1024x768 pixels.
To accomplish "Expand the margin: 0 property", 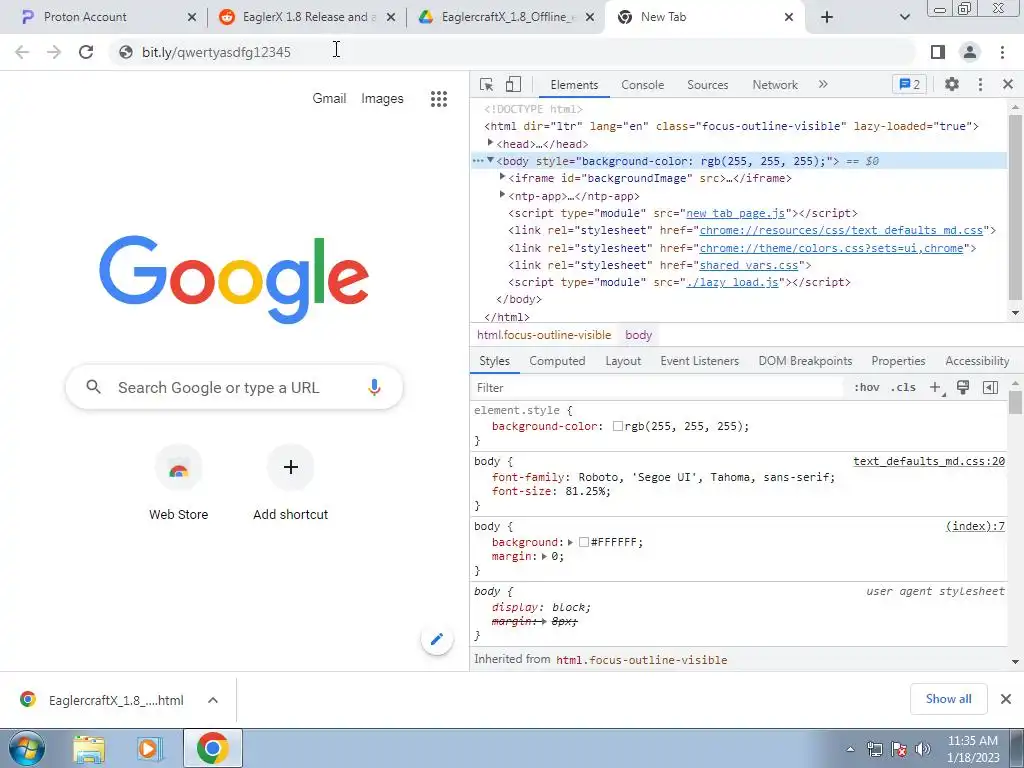I will pos(544,556).
